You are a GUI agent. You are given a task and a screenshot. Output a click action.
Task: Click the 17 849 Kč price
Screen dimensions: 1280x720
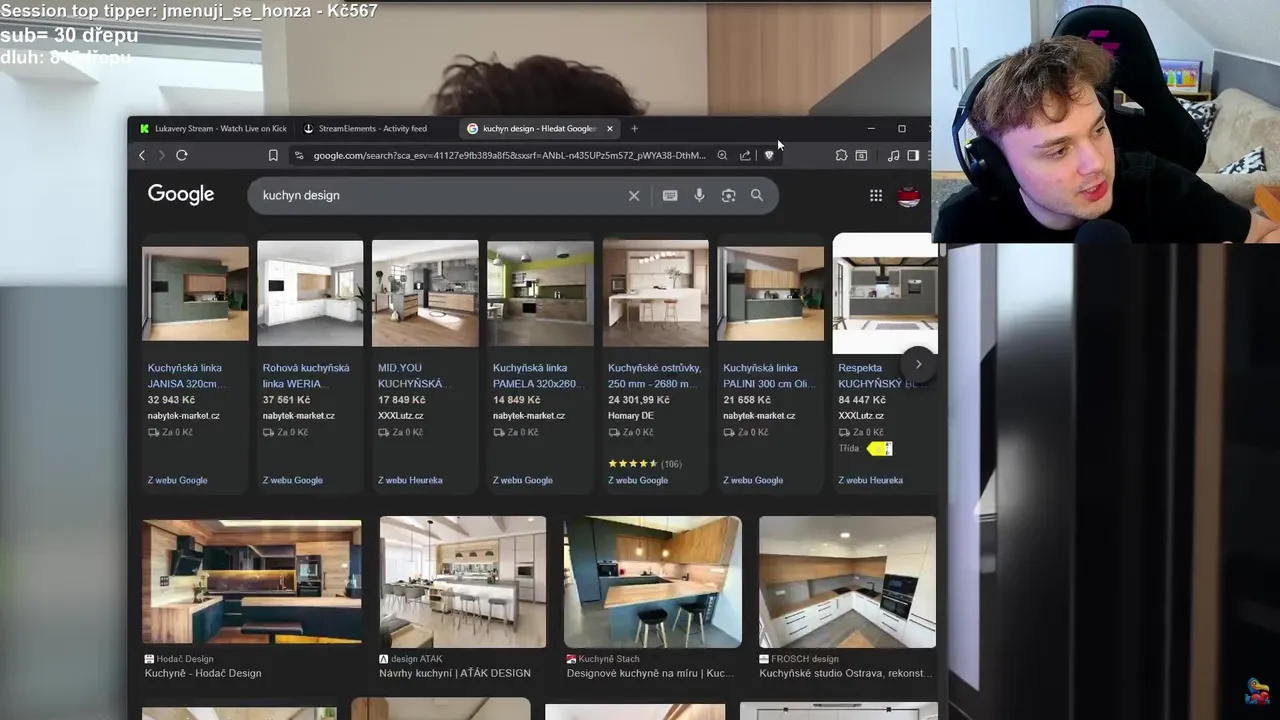pos(401,400)
